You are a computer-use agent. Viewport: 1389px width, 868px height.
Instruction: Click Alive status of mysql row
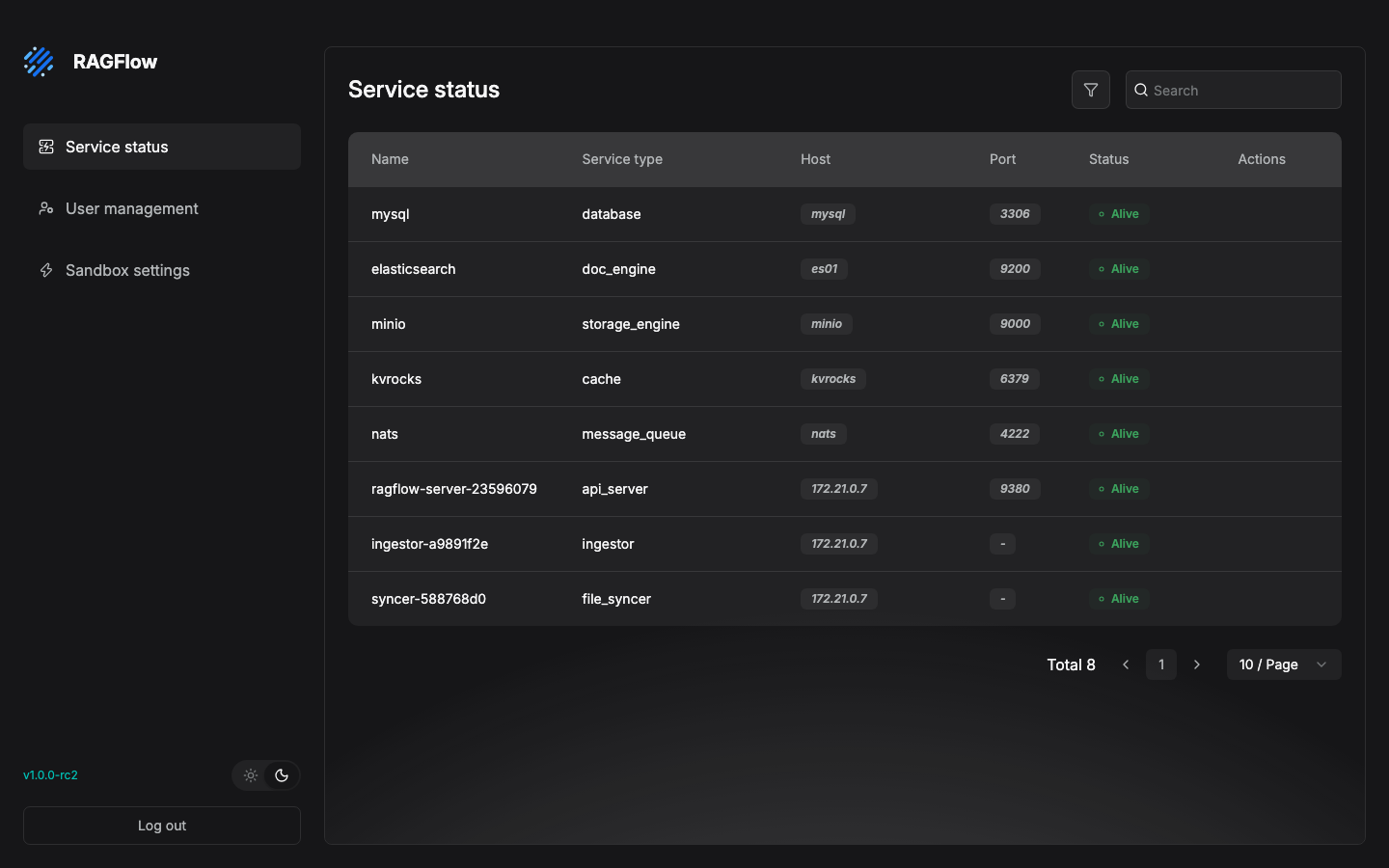click(x=1119, y=214)
